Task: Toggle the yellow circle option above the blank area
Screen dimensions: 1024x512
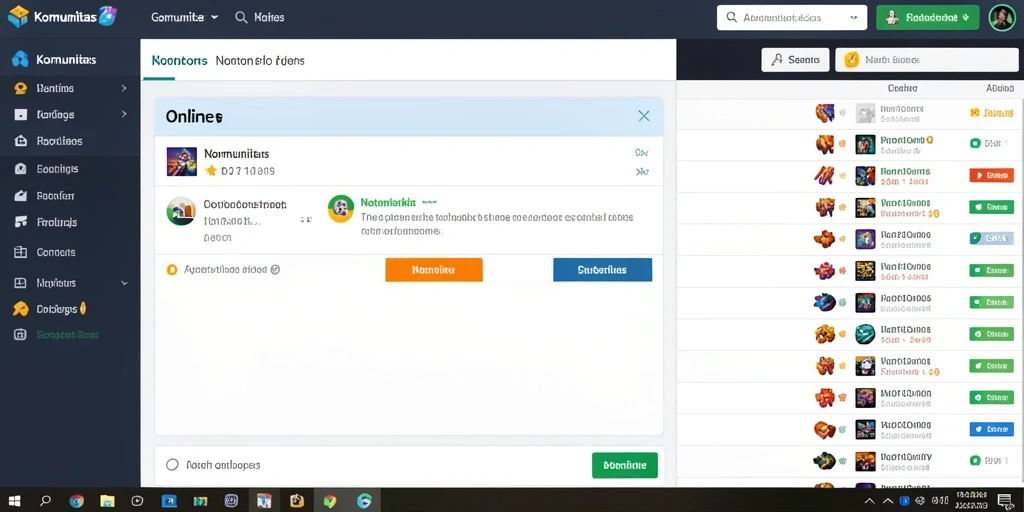Action: (172, 269)
